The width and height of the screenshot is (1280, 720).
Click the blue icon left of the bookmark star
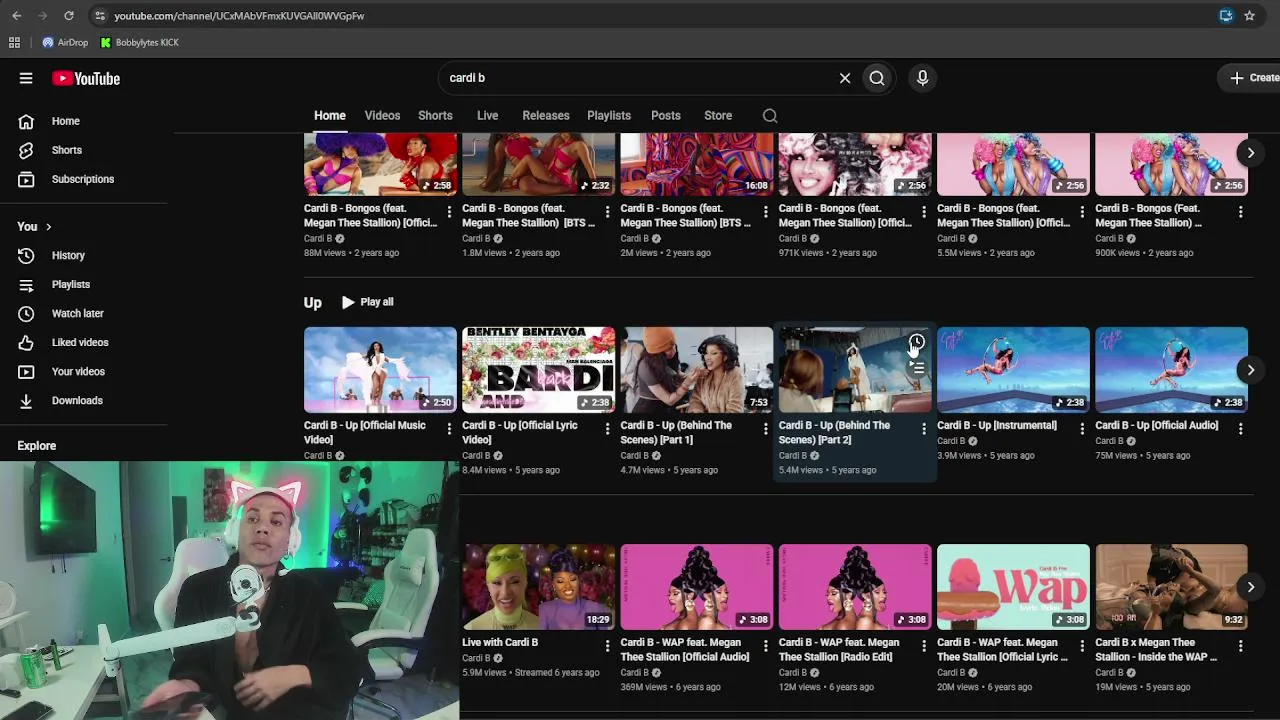(x=1226, y=16)
